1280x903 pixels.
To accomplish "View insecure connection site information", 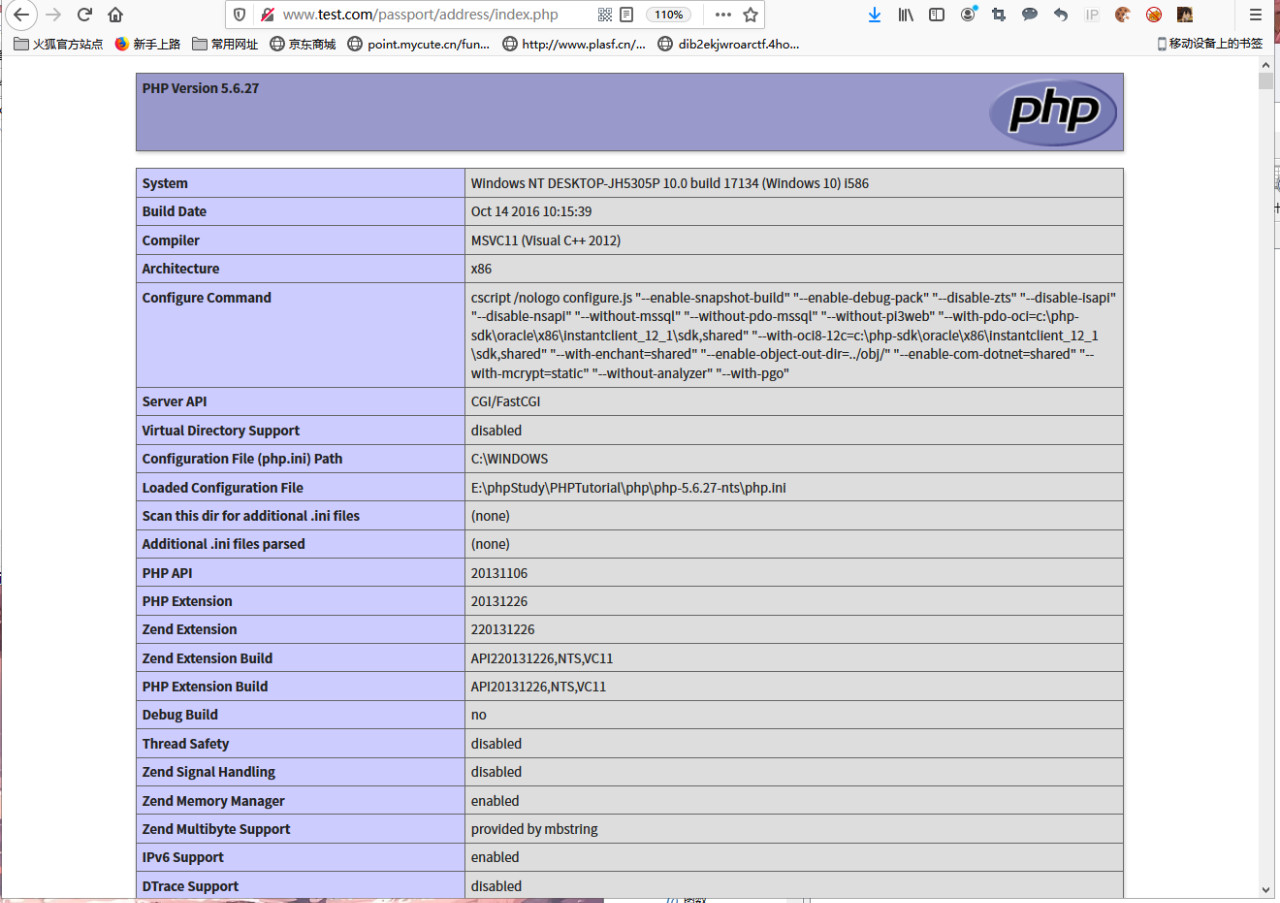I will click(266, 15).
